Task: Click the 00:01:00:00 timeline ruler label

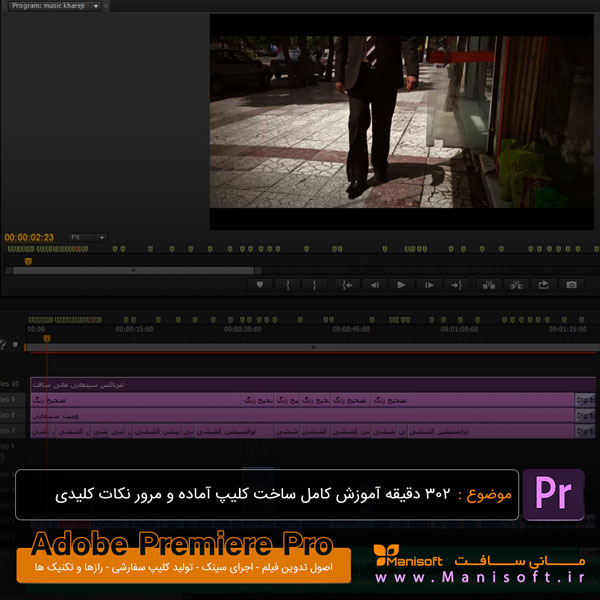Action: pos(459,329)
